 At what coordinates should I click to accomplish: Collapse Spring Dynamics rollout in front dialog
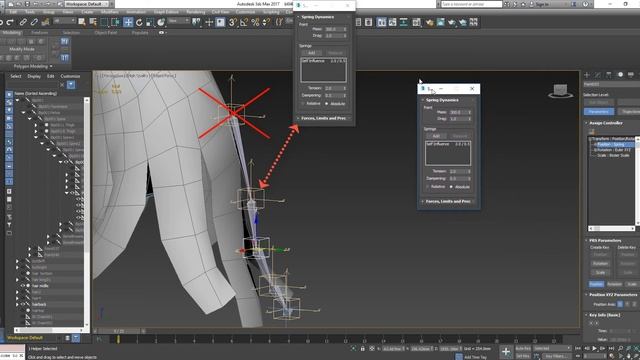(442, 100)
